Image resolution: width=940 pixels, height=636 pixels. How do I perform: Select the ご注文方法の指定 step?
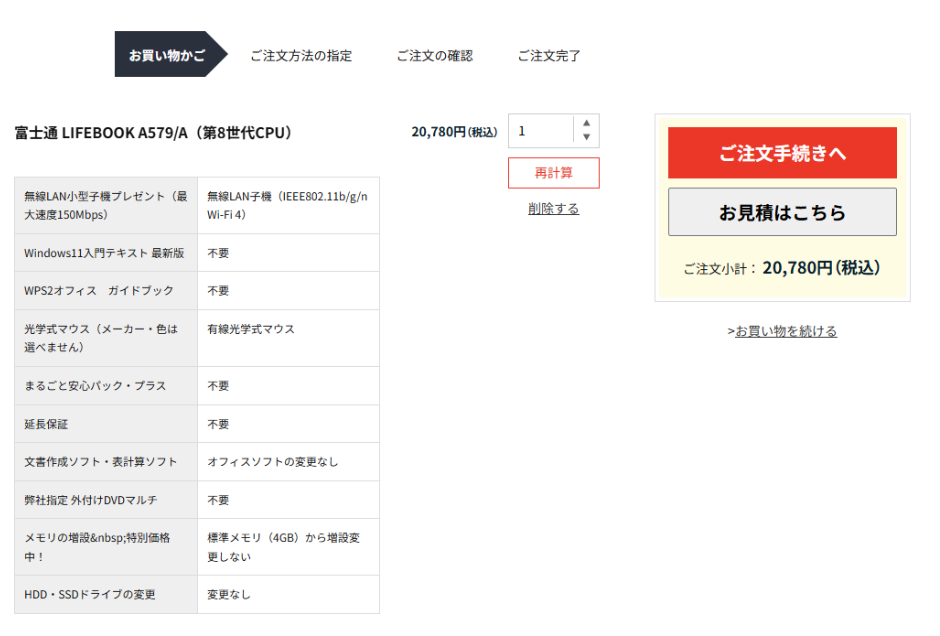click(301, 56)
